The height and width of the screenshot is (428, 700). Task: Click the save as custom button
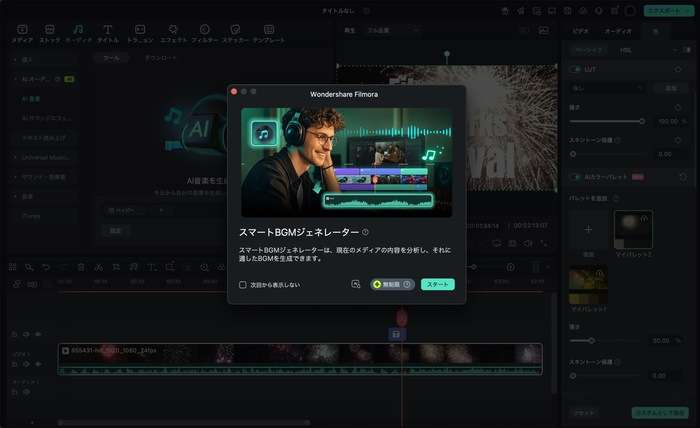click(x=660, y=413)
